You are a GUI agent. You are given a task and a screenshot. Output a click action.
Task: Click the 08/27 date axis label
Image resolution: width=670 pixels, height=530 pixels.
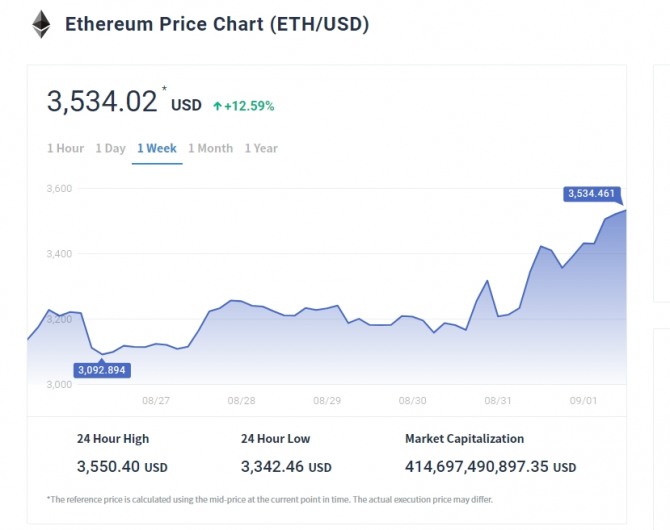156,400
